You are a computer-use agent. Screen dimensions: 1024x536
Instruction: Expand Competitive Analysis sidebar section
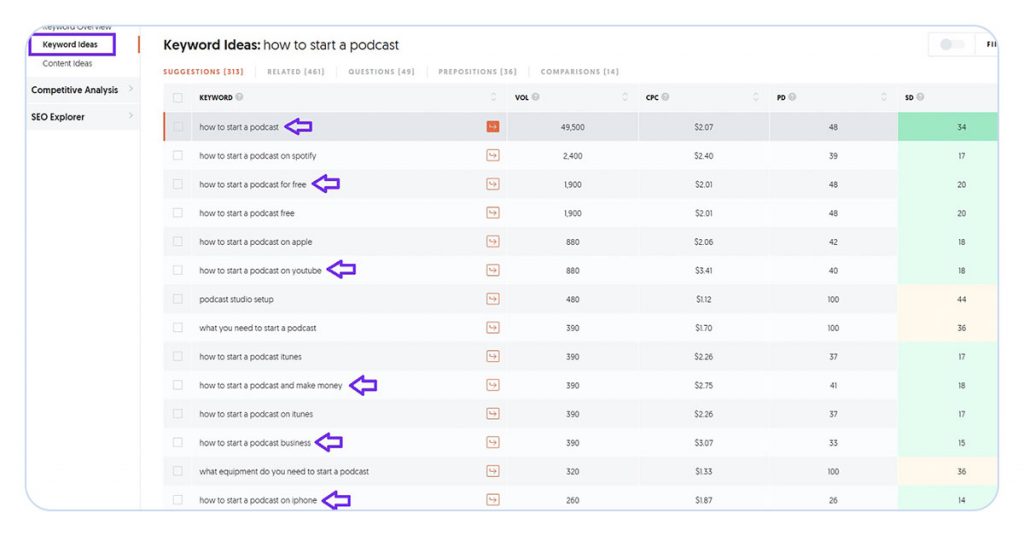pos(83,89)
